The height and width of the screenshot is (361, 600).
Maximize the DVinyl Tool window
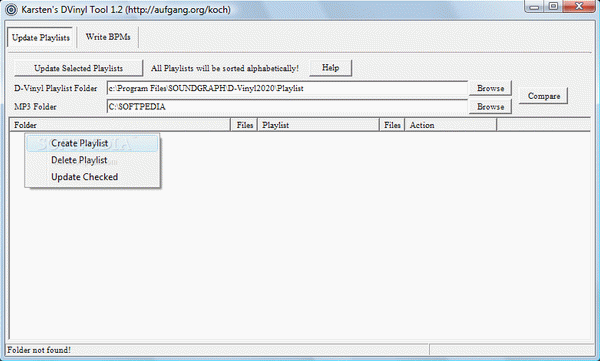coord(553,7)
